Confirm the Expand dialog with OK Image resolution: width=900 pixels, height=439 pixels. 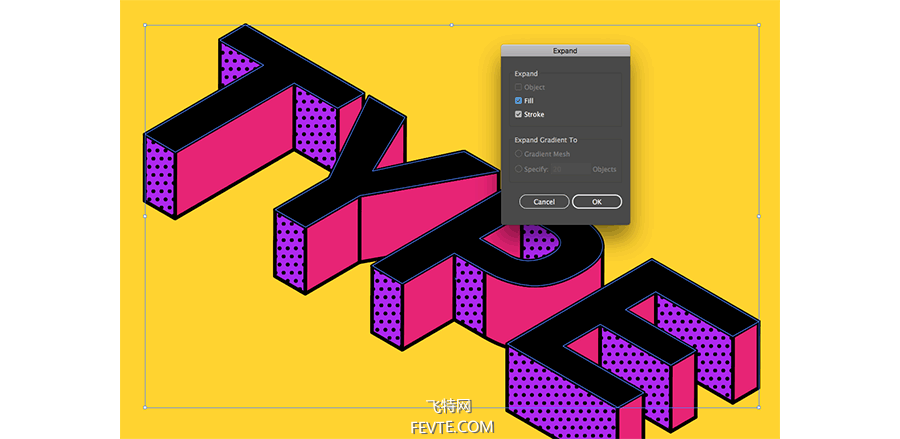(x=597, y=201)
